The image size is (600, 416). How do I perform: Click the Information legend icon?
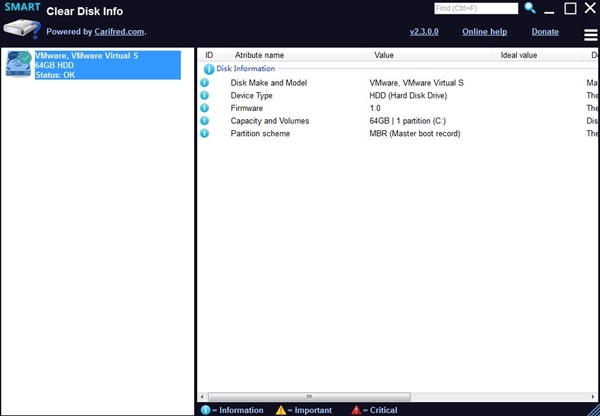tap(205, 410)
